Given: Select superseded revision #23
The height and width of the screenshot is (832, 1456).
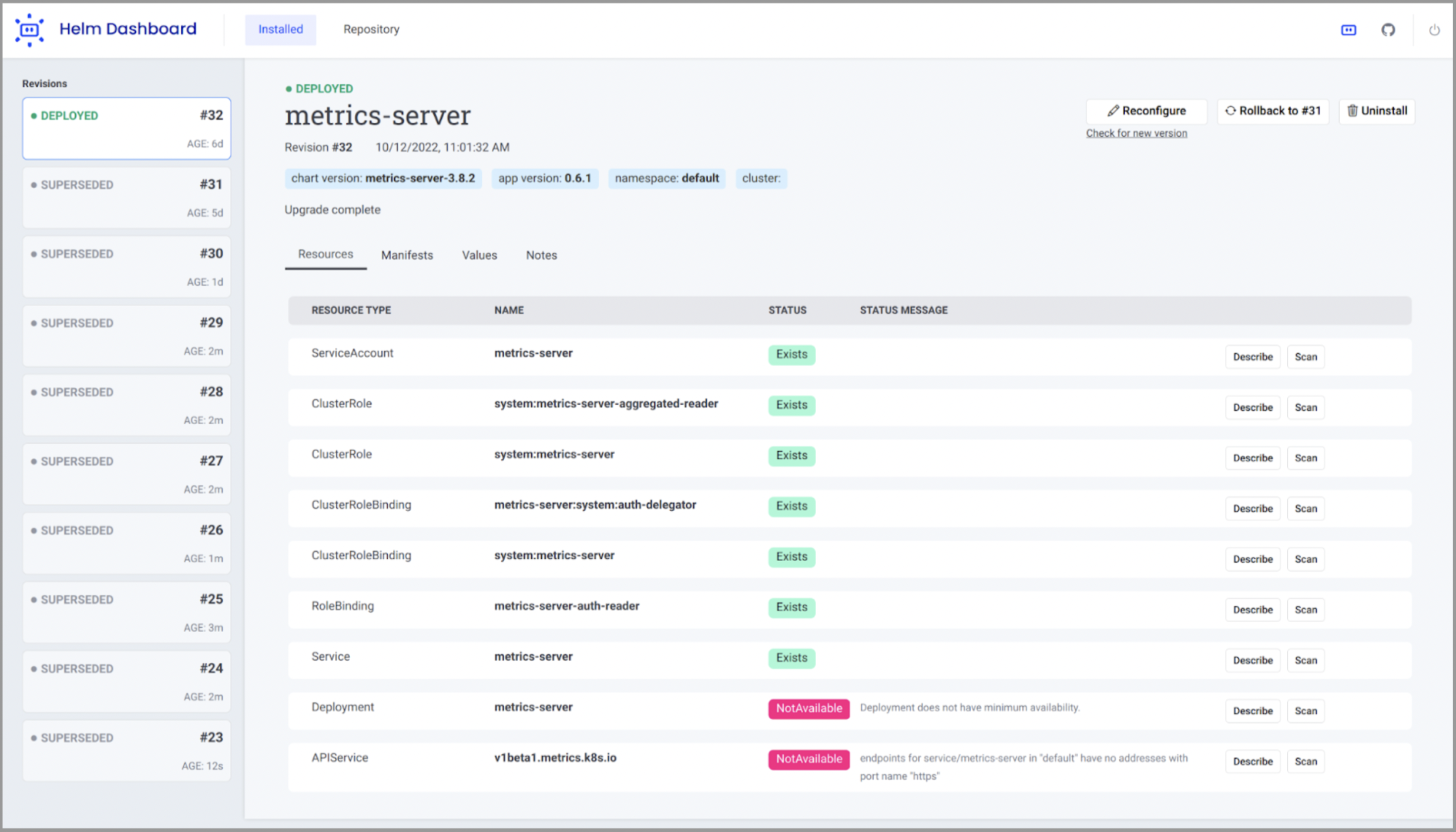Looking at the screenshot, I should 126,750.
